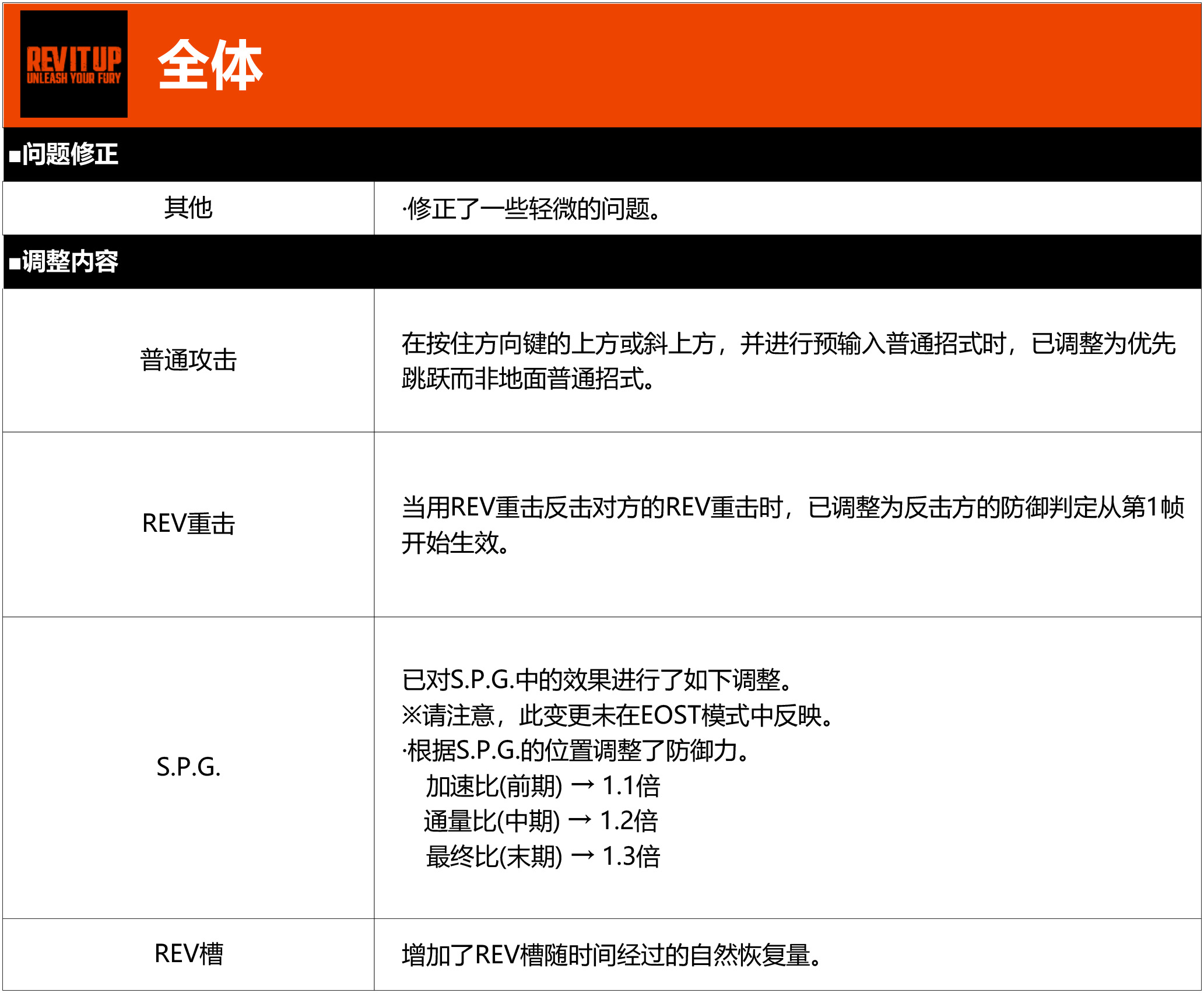Image resolution: width=1204 pixels, height=993 pixels.
Task: Click the 最终比(末期) 1.3倍 line
Action: (x=542, y=857)
